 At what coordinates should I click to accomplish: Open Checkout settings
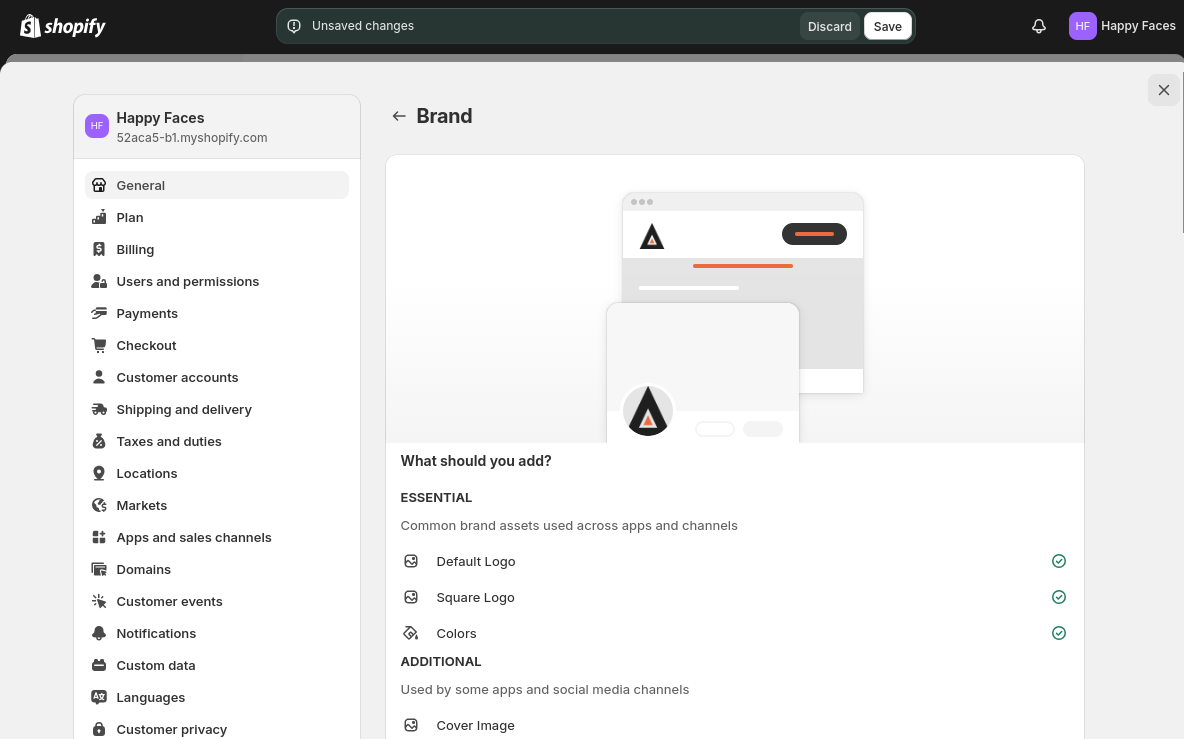217,346
